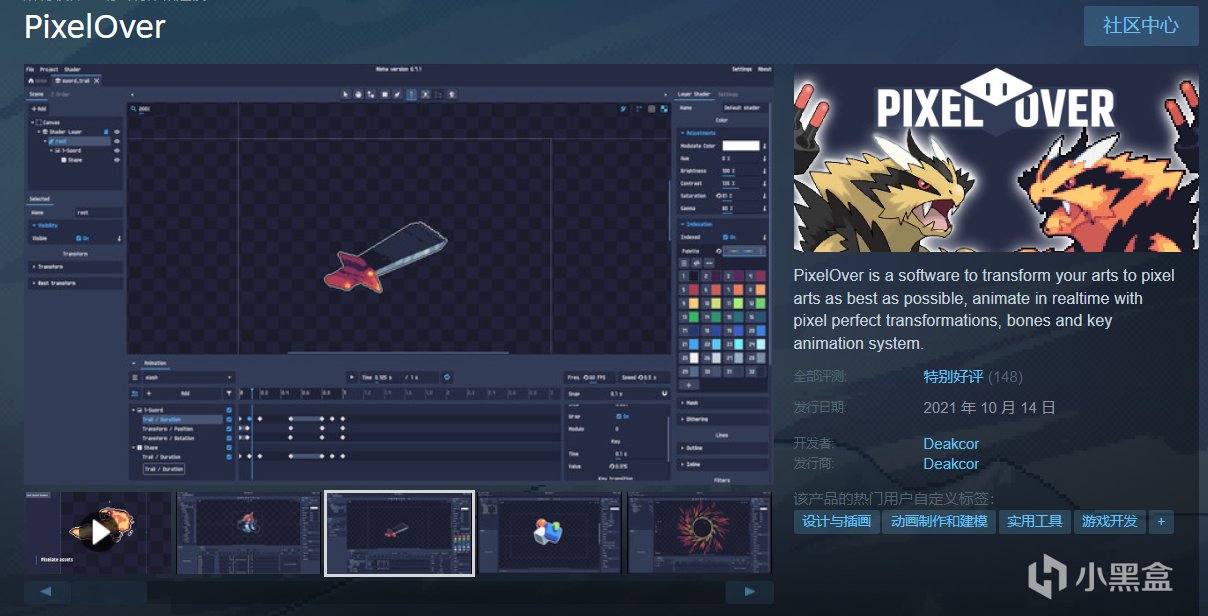Expand the Outline section
This screenshot has height=616, width=1208.
point(723,448)
